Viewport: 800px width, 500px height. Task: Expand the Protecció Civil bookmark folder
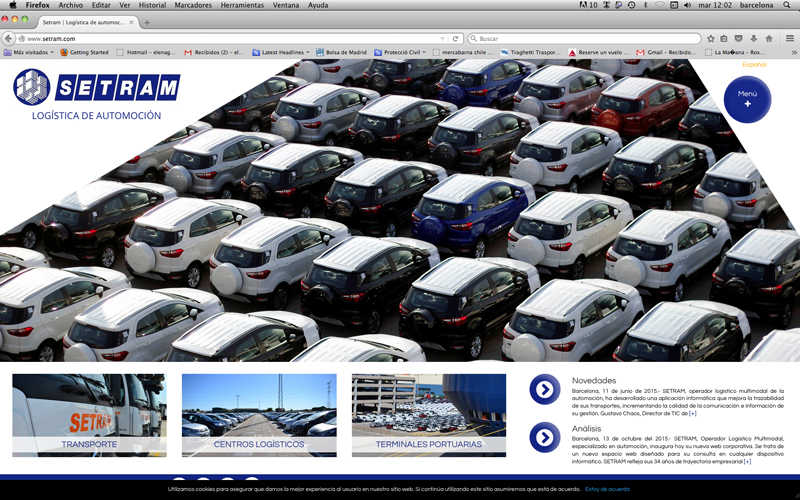point(399,53)
